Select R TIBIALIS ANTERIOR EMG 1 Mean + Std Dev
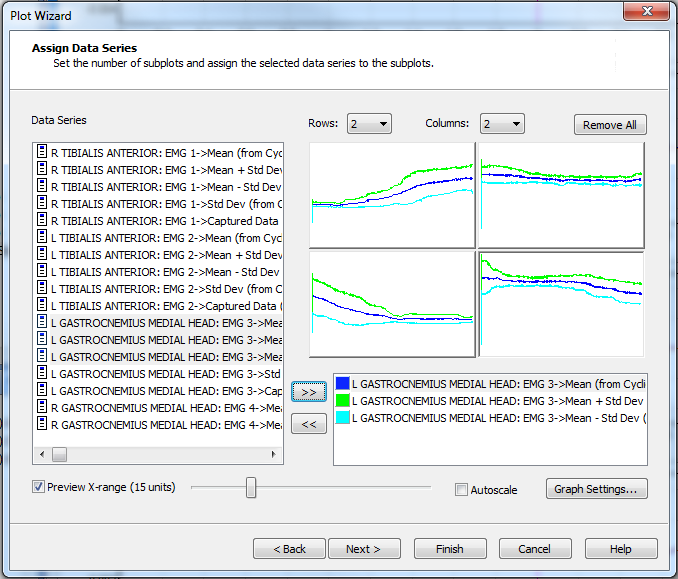The image size is (678, 579). (x=166, y=170)
